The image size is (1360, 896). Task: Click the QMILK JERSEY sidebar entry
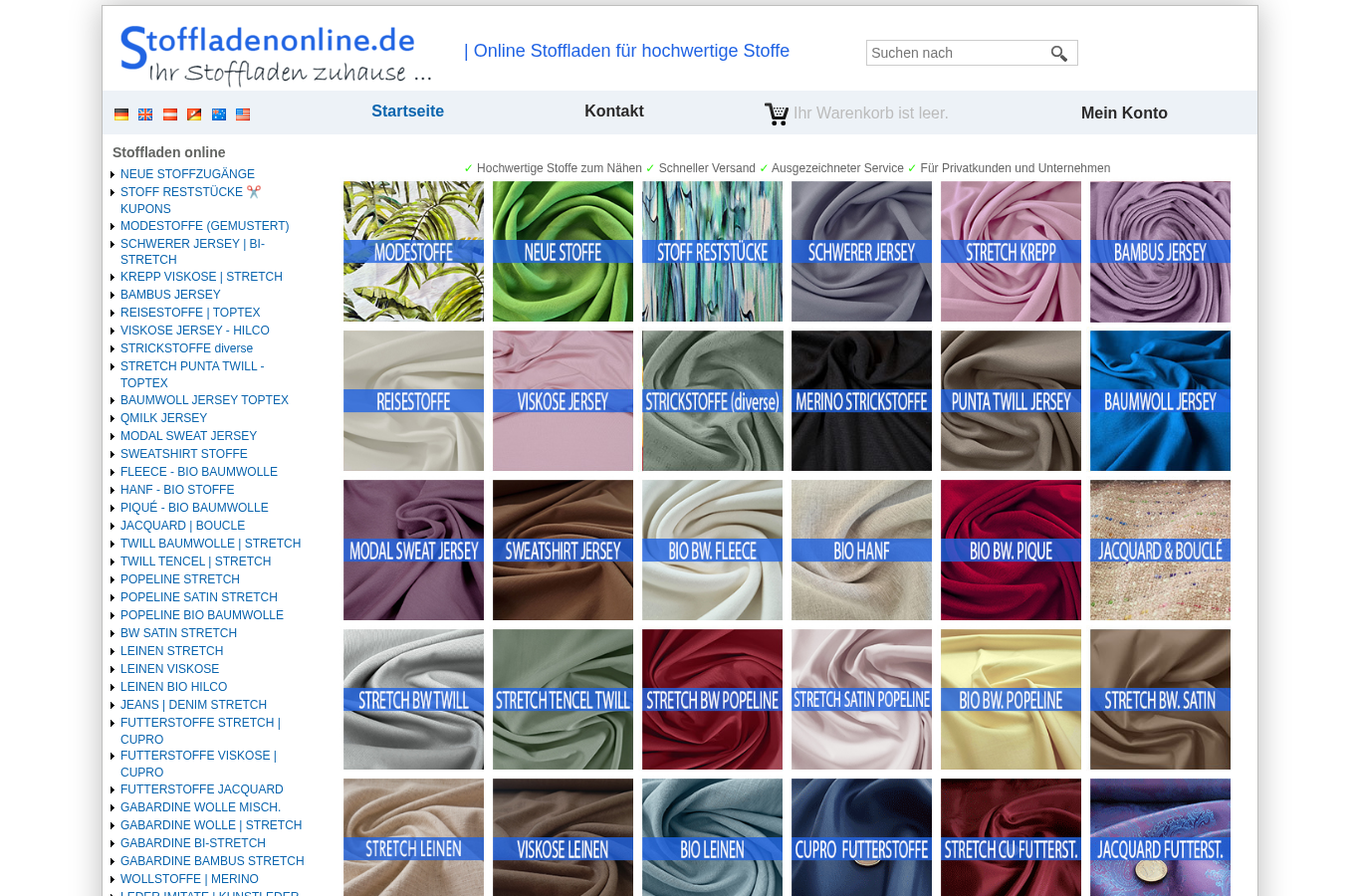(x=163, y=418)
